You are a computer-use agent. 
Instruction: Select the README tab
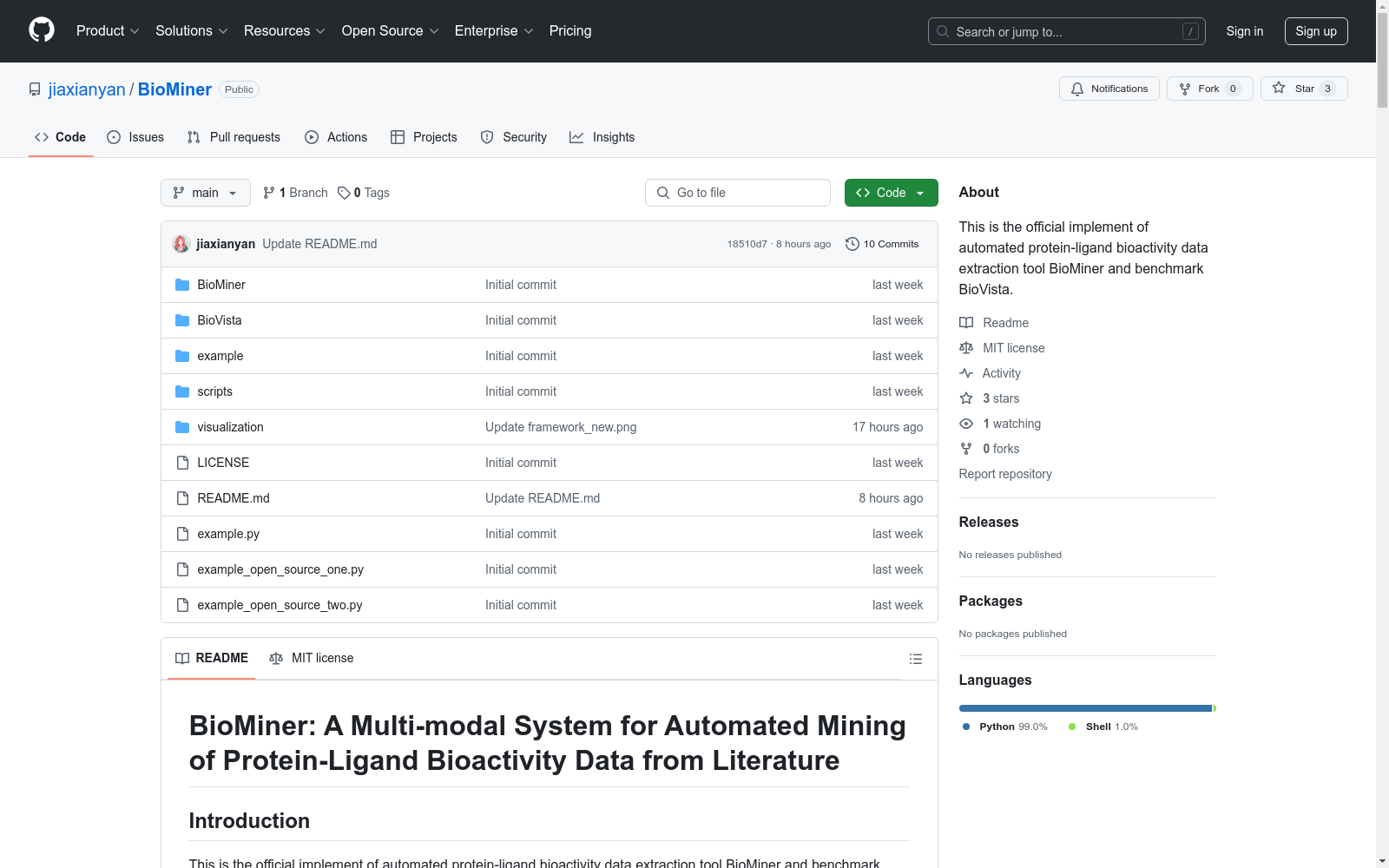coord(212,658)
